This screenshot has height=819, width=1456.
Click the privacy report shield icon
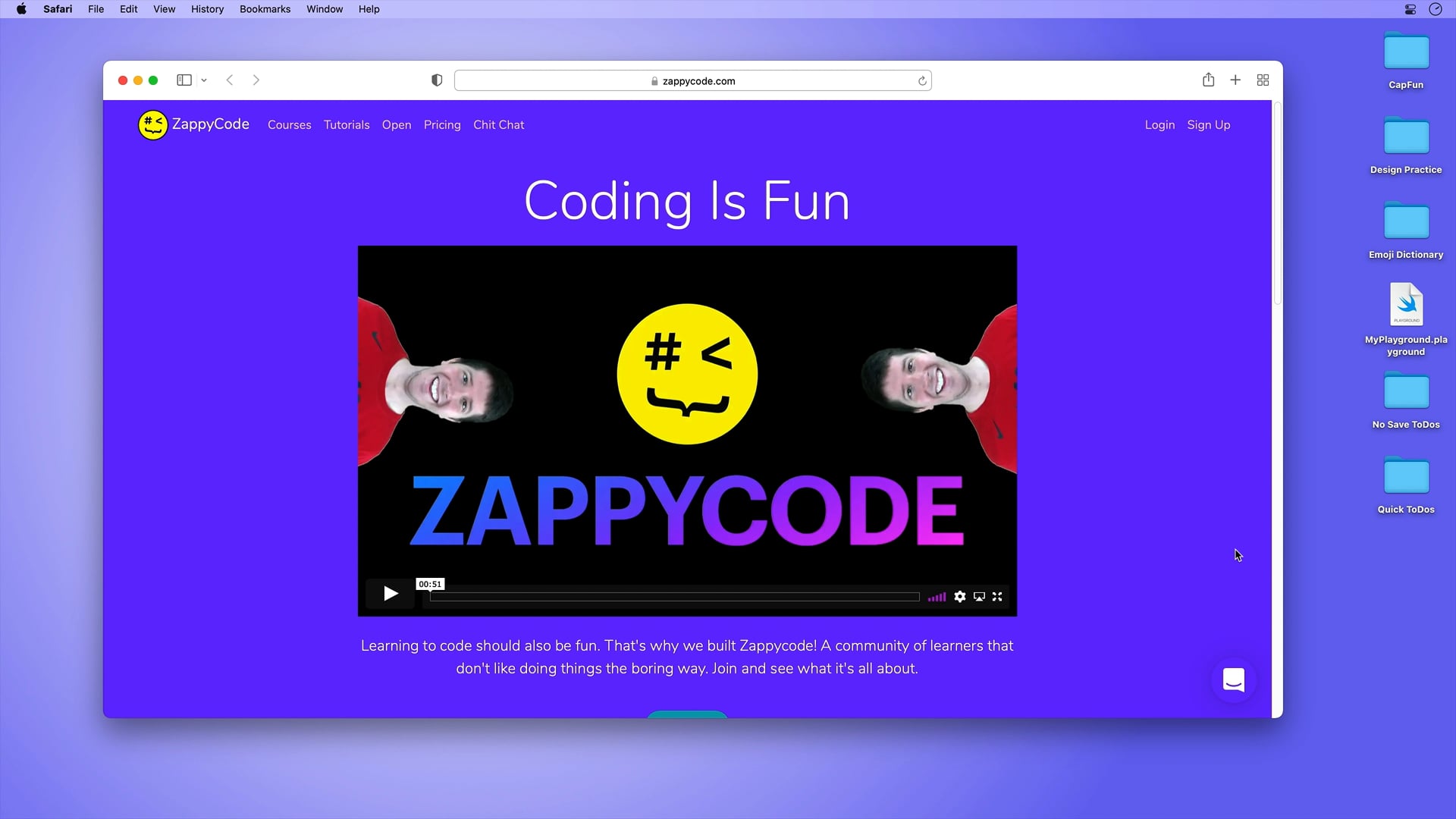[x=437, y=80]
